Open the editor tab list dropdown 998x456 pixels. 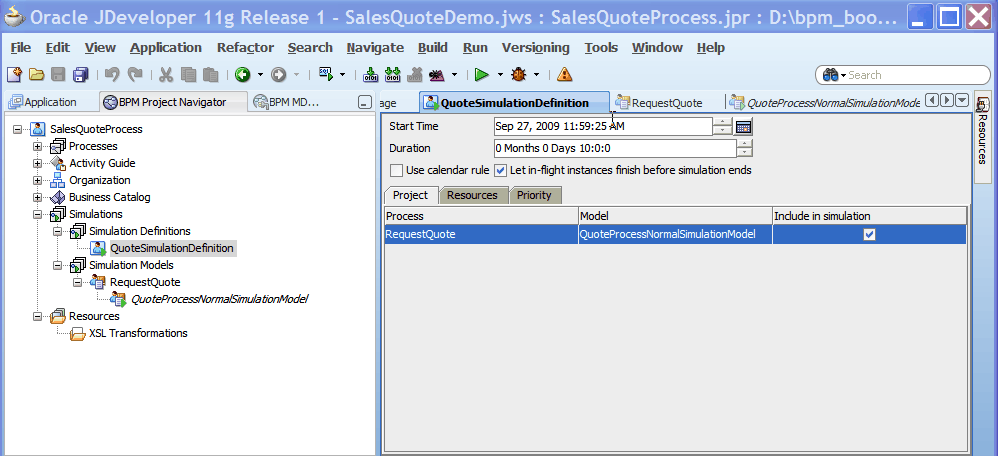tap(962, 101)
